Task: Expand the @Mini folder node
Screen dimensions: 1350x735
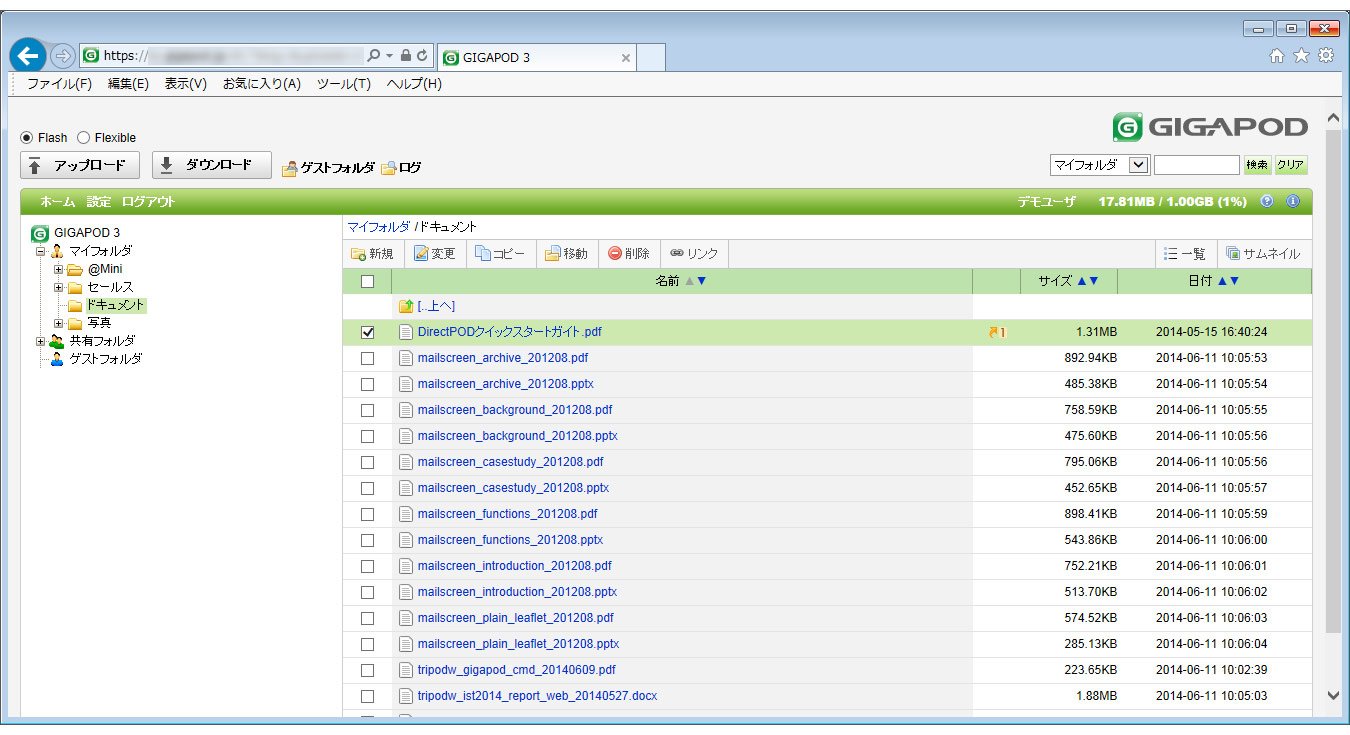Action: [59, 269]
